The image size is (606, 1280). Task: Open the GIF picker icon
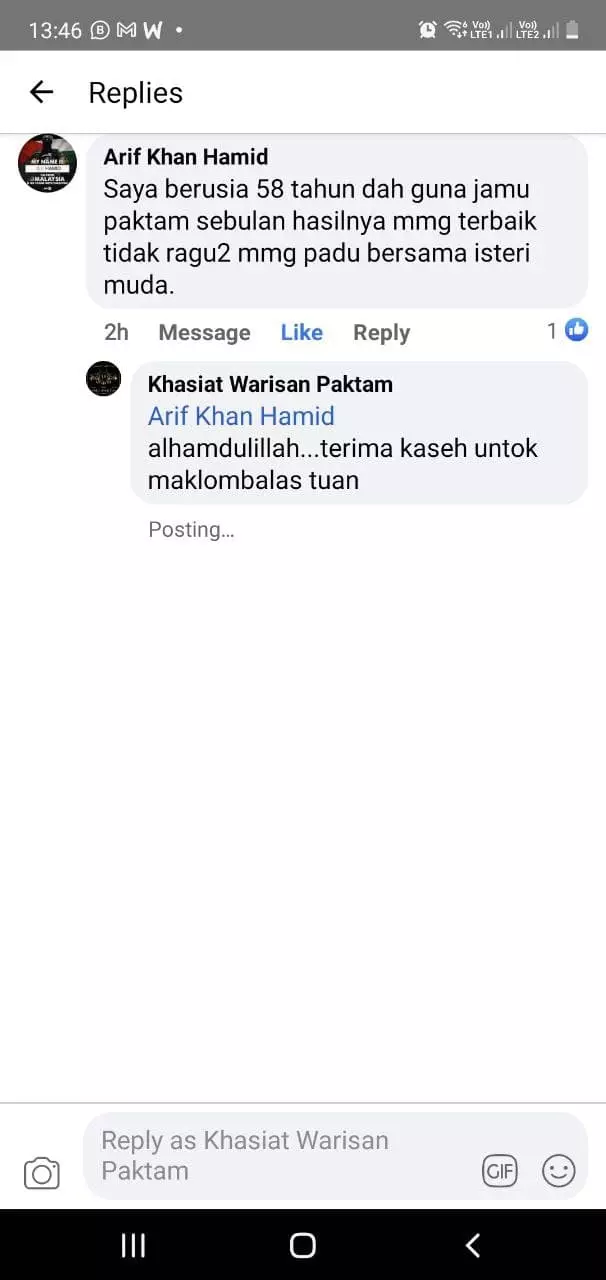(500, 1170)
